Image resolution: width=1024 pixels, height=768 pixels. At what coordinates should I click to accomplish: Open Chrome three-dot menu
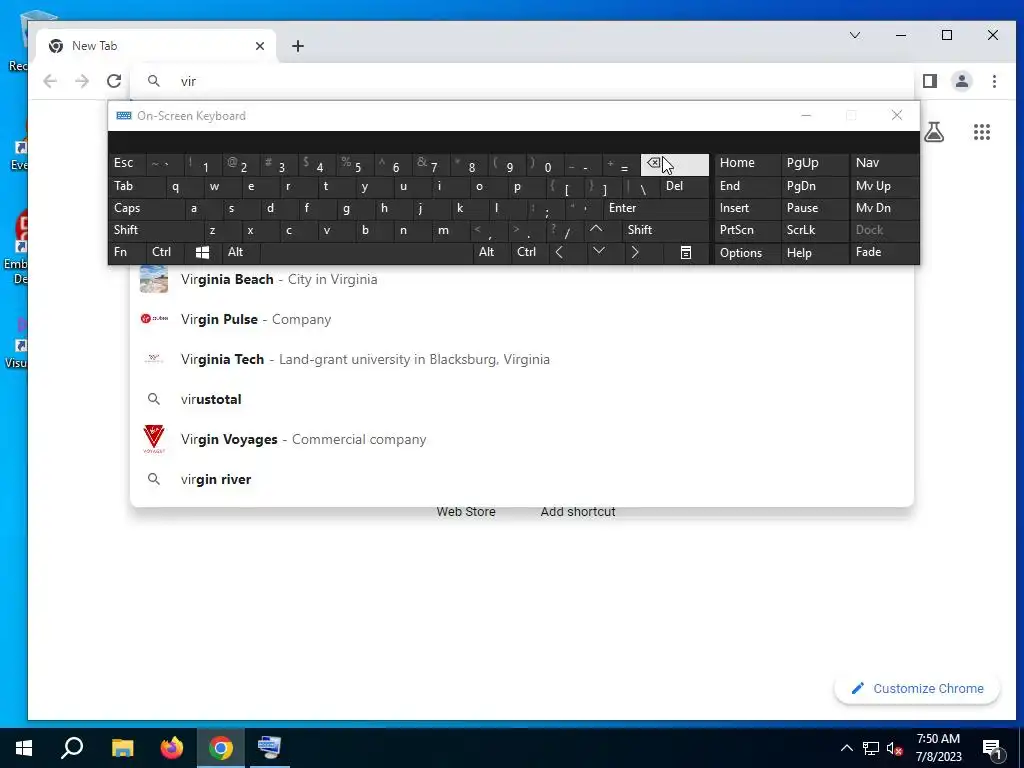(x=994, y=81)
